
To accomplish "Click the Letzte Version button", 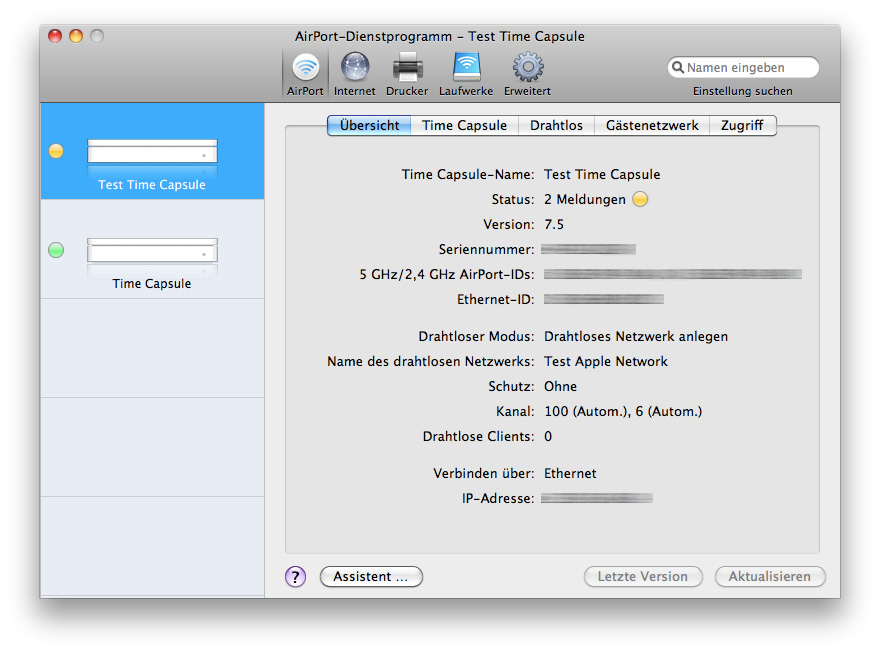I will point(643,576).
